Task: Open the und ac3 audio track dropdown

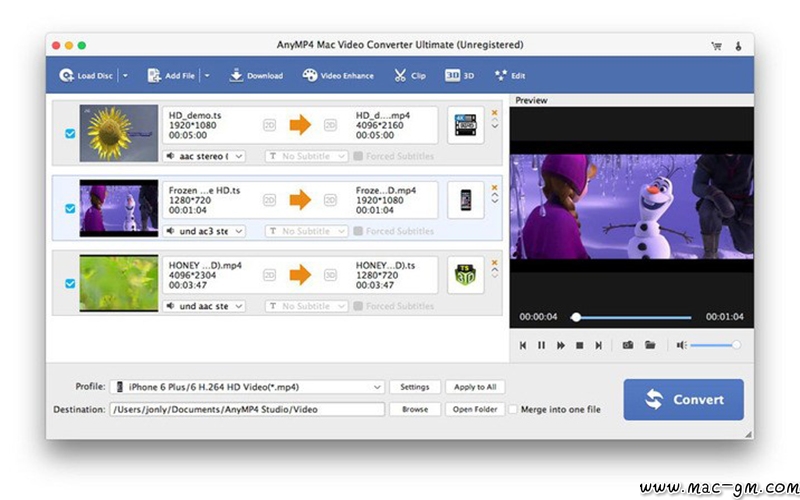Action: (204, 231)
